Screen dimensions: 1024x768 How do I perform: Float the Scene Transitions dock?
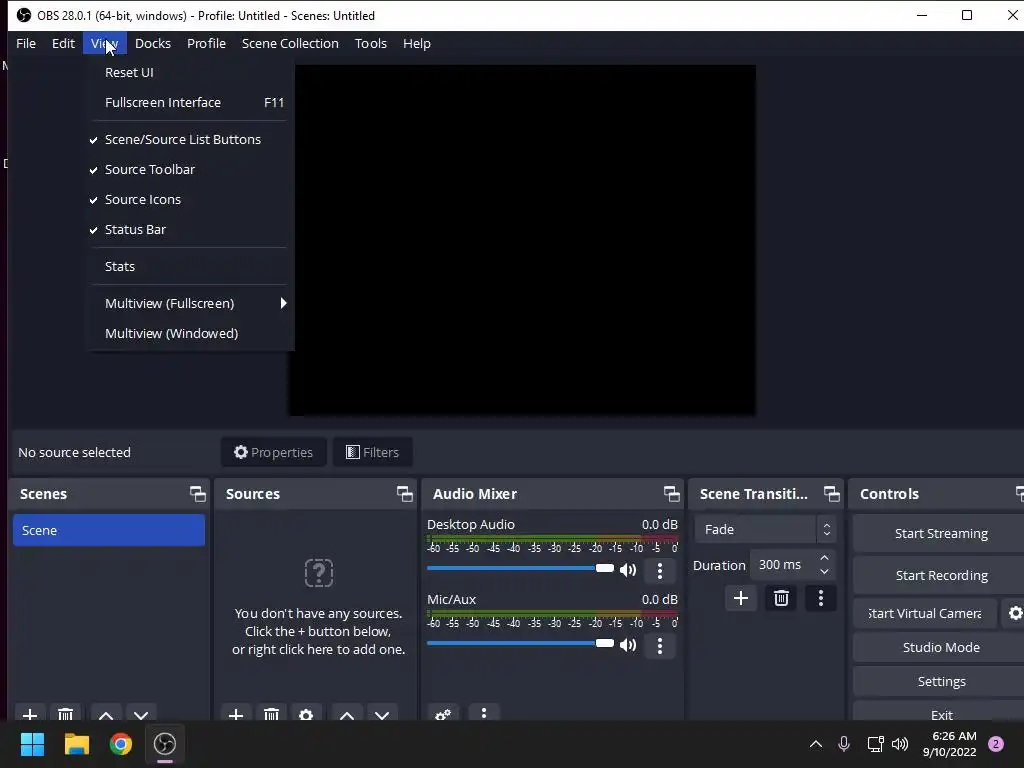831,494
